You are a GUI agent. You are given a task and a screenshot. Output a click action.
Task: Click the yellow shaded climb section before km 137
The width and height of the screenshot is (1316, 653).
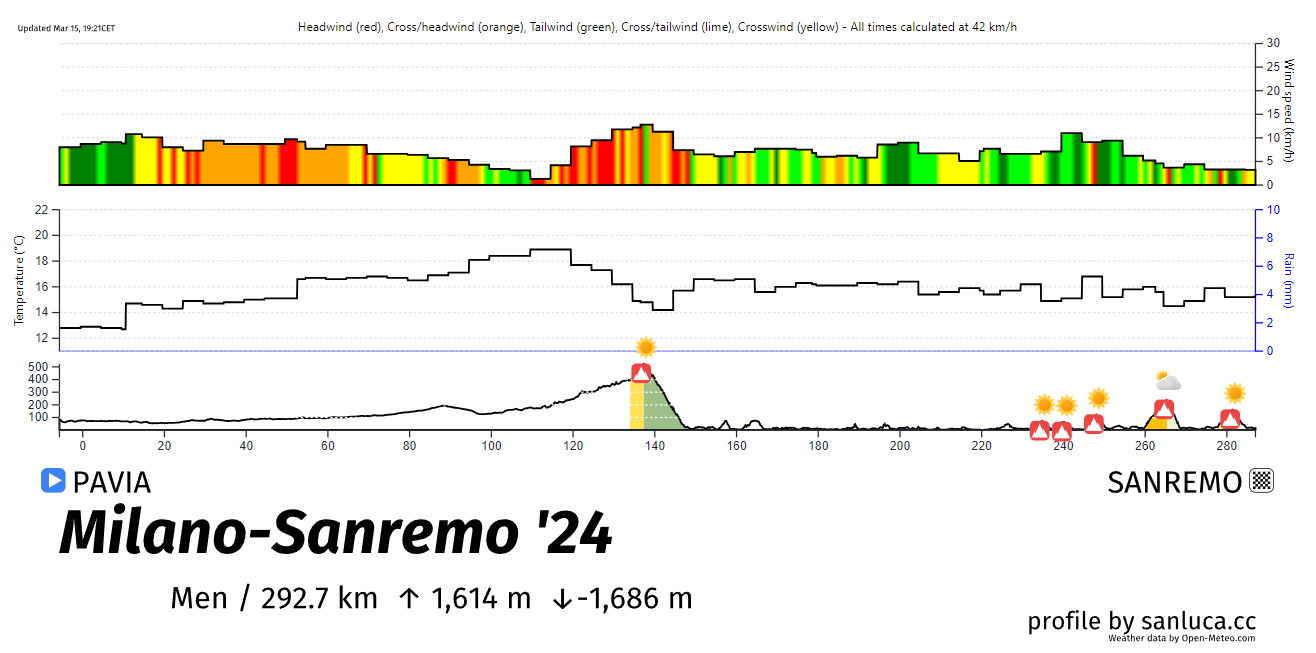[636, 405]
